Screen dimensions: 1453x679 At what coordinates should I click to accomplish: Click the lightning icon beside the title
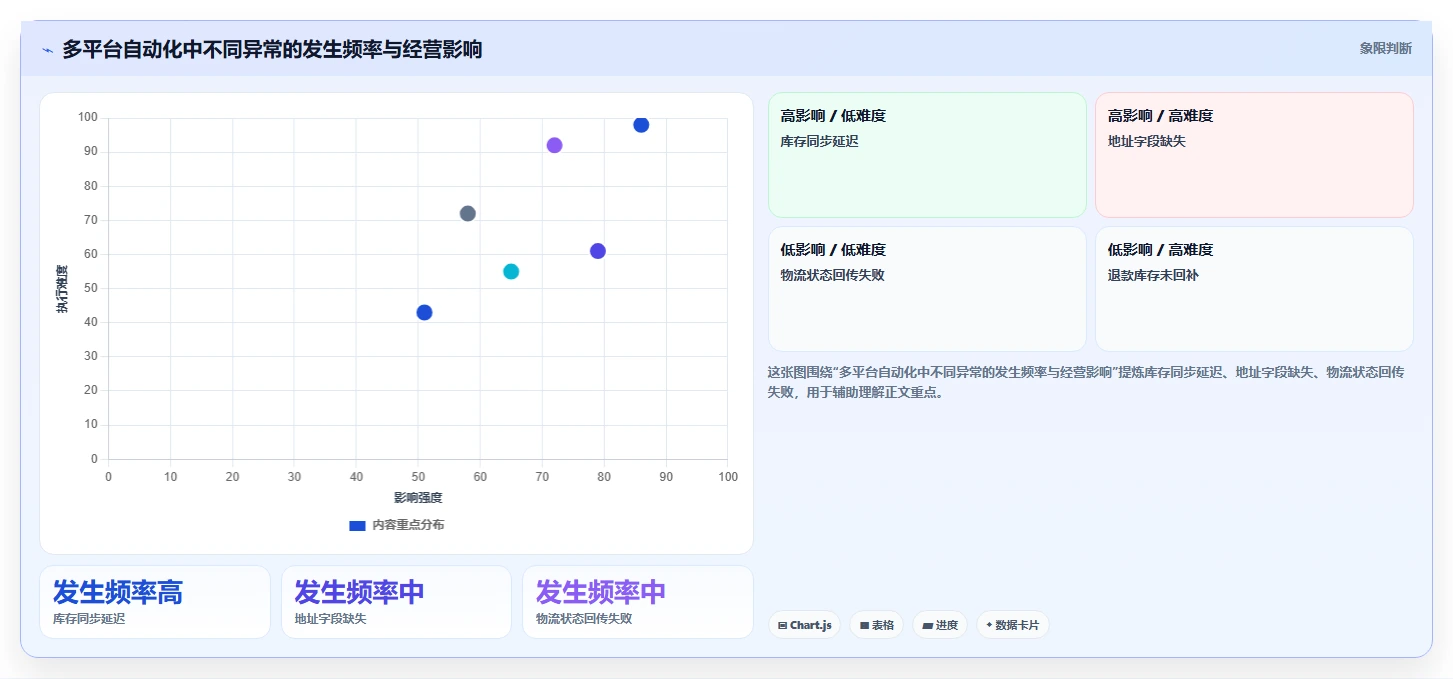tap(47, 50)
